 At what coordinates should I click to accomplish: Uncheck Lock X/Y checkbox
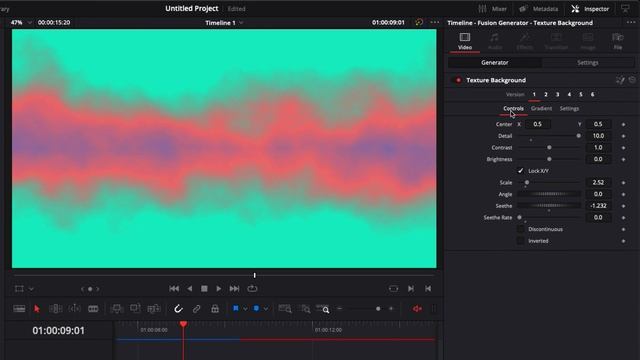[x=520, y=171]
